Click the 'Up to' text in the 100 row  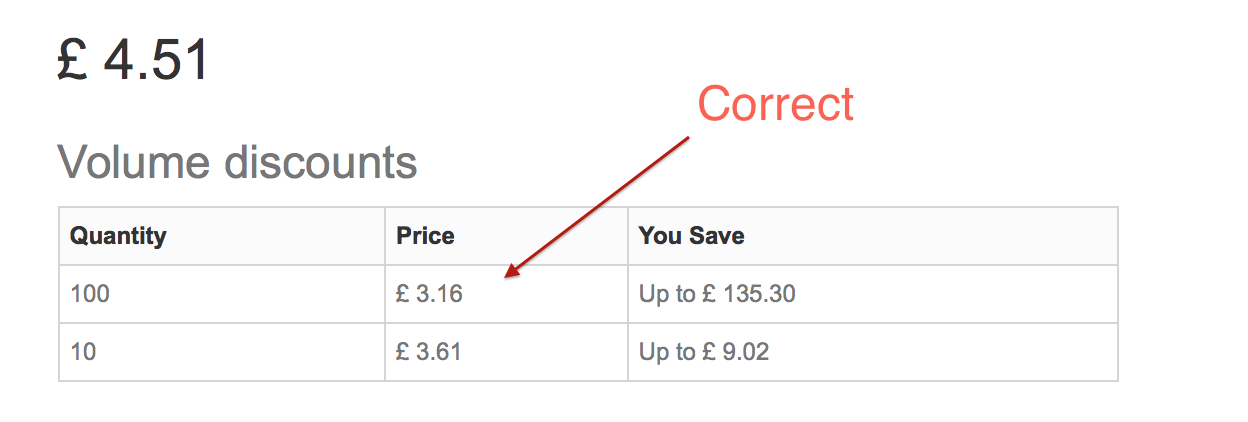[x=667, y=294]
